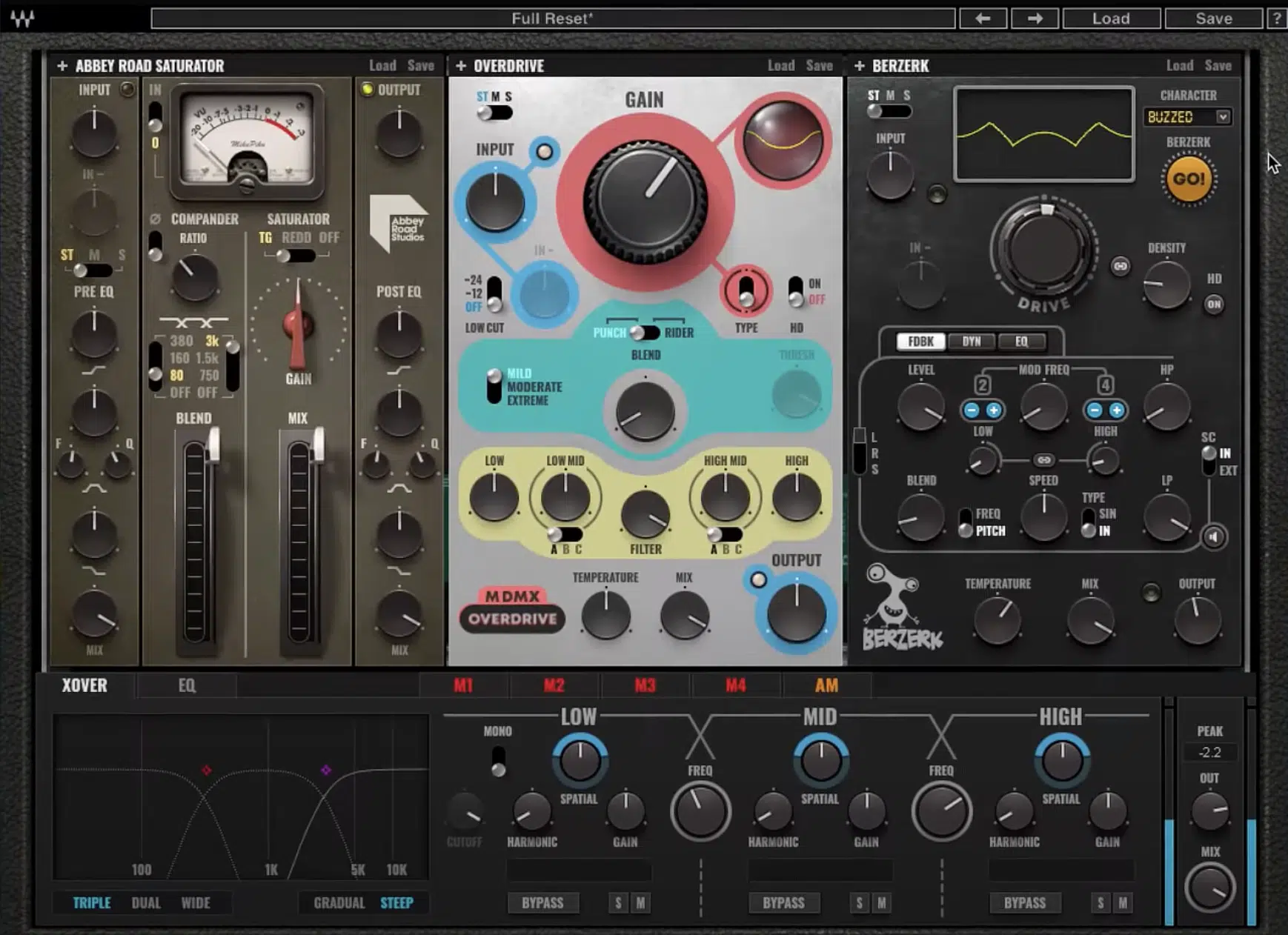
Task: Click the master Mix knob
Action: pyautogui.click(x=1209, y=888)
